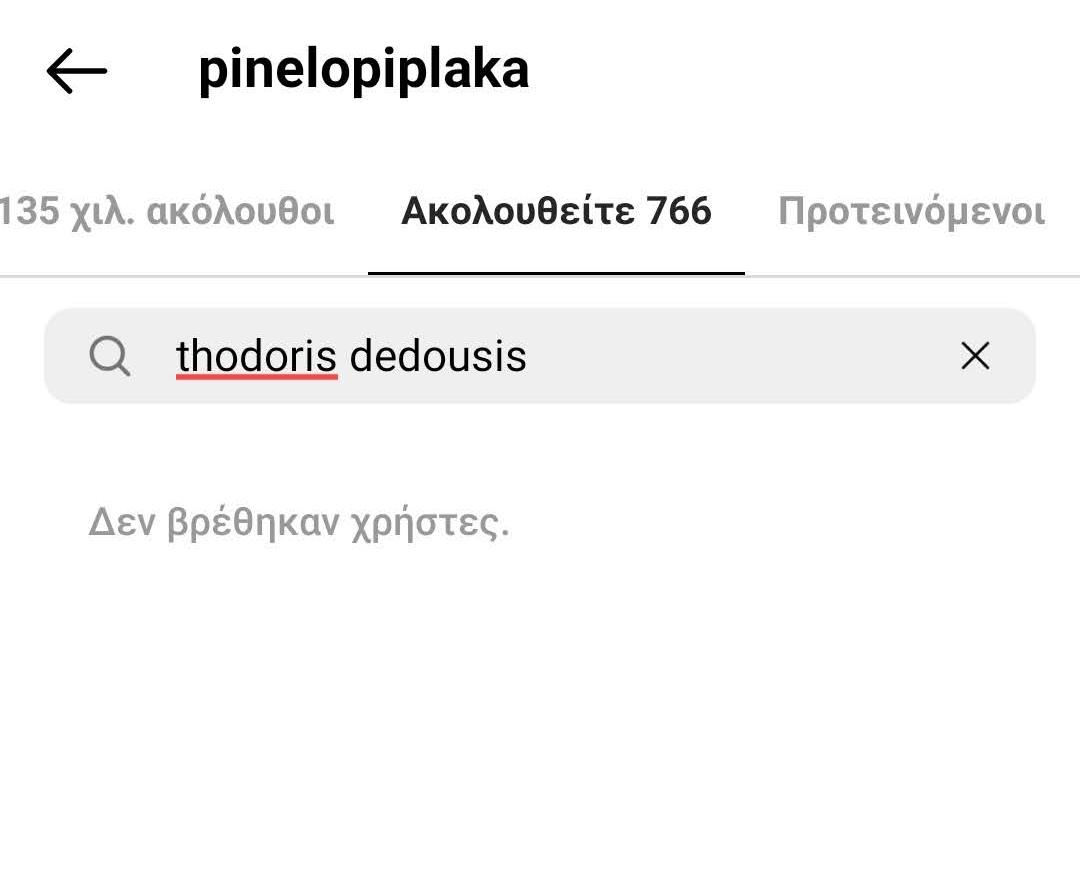The width and height of the screenshot is (1080, 882).
Task: Click the black underline below active tab
Action: (556, 273)
